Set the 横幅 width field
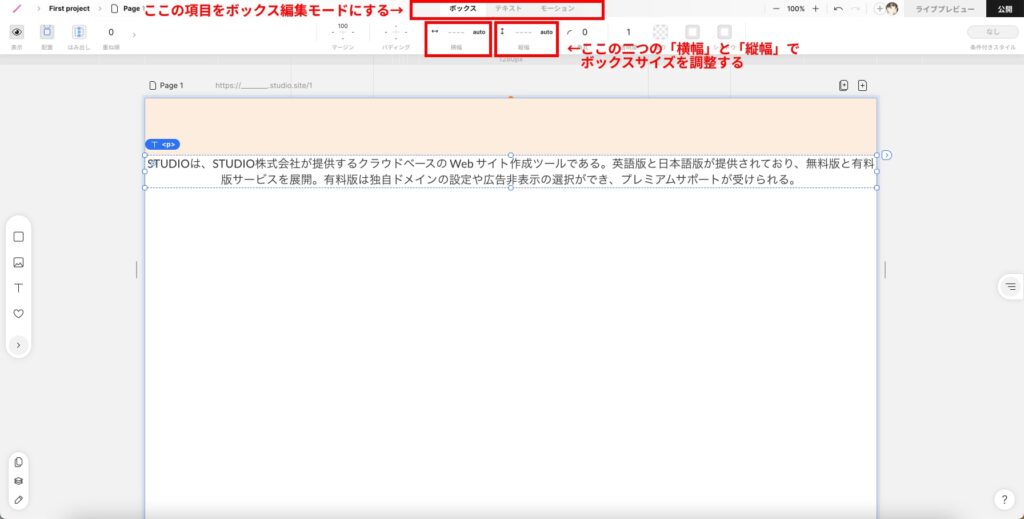Image resolution: width=1024 pixels, height=519 pixels. click(x=458, y=32)
